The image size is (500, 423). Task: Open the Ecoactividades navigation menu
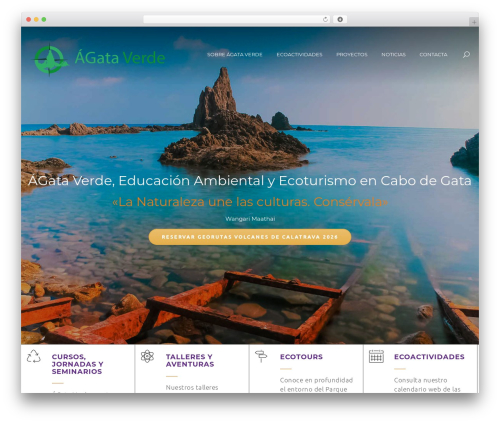coord(299,54)
